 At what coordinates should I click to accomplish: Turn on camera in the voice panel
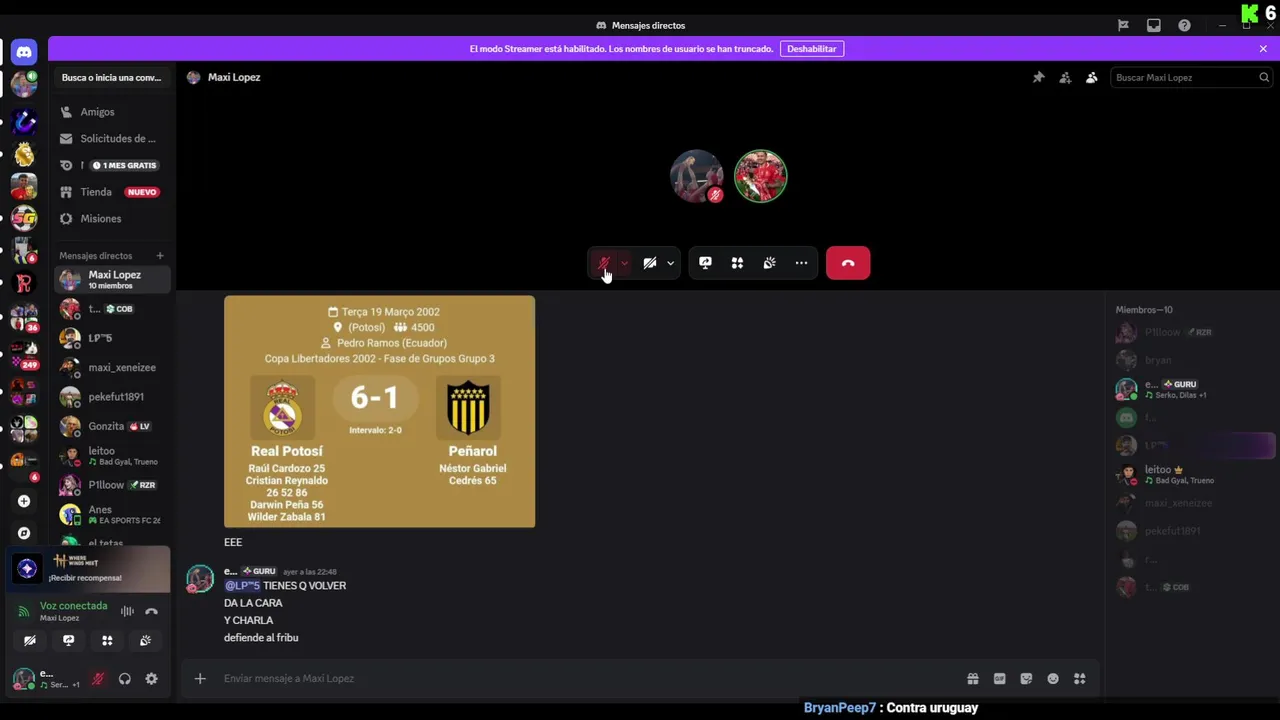click(x=30, y=640)
